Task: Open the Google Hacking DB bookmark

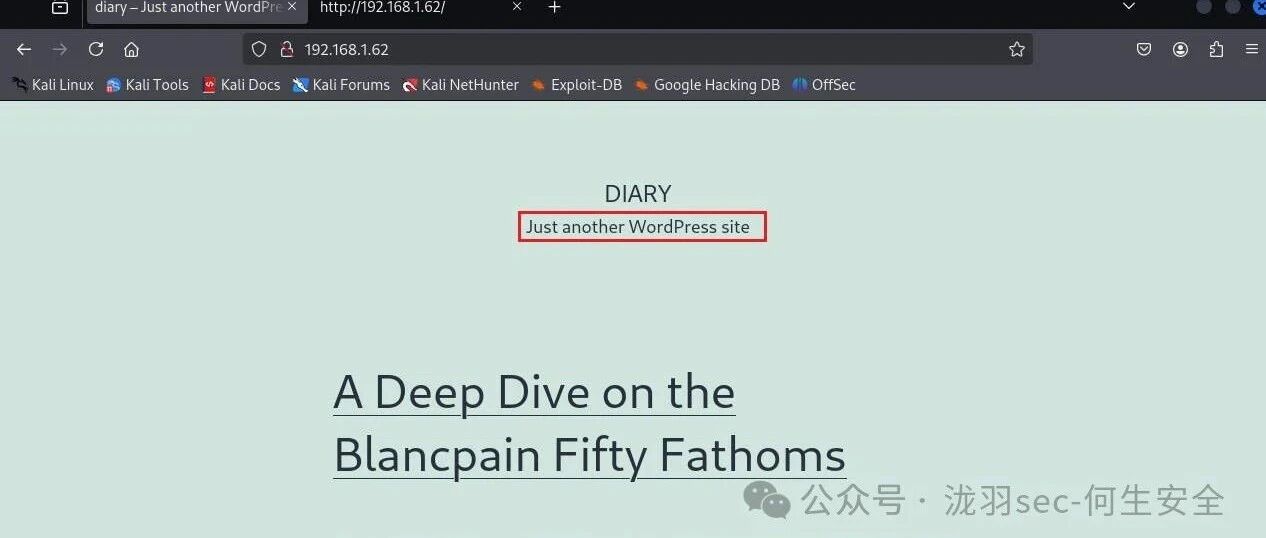Action: click(707, 85)
